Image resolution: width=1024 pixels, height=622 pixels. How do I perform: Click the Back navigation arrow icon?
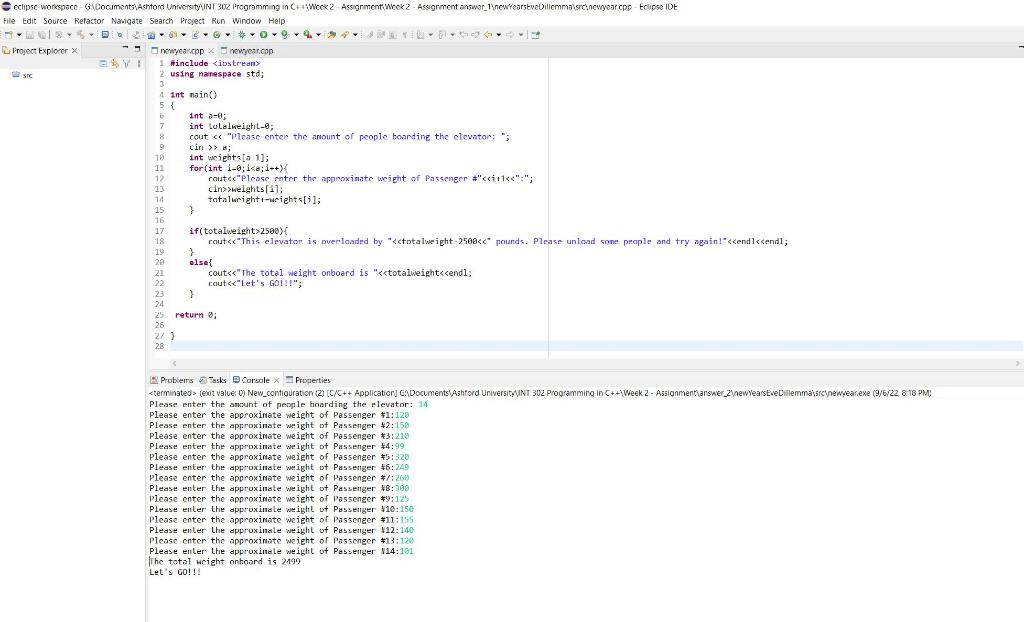[487, 35]
